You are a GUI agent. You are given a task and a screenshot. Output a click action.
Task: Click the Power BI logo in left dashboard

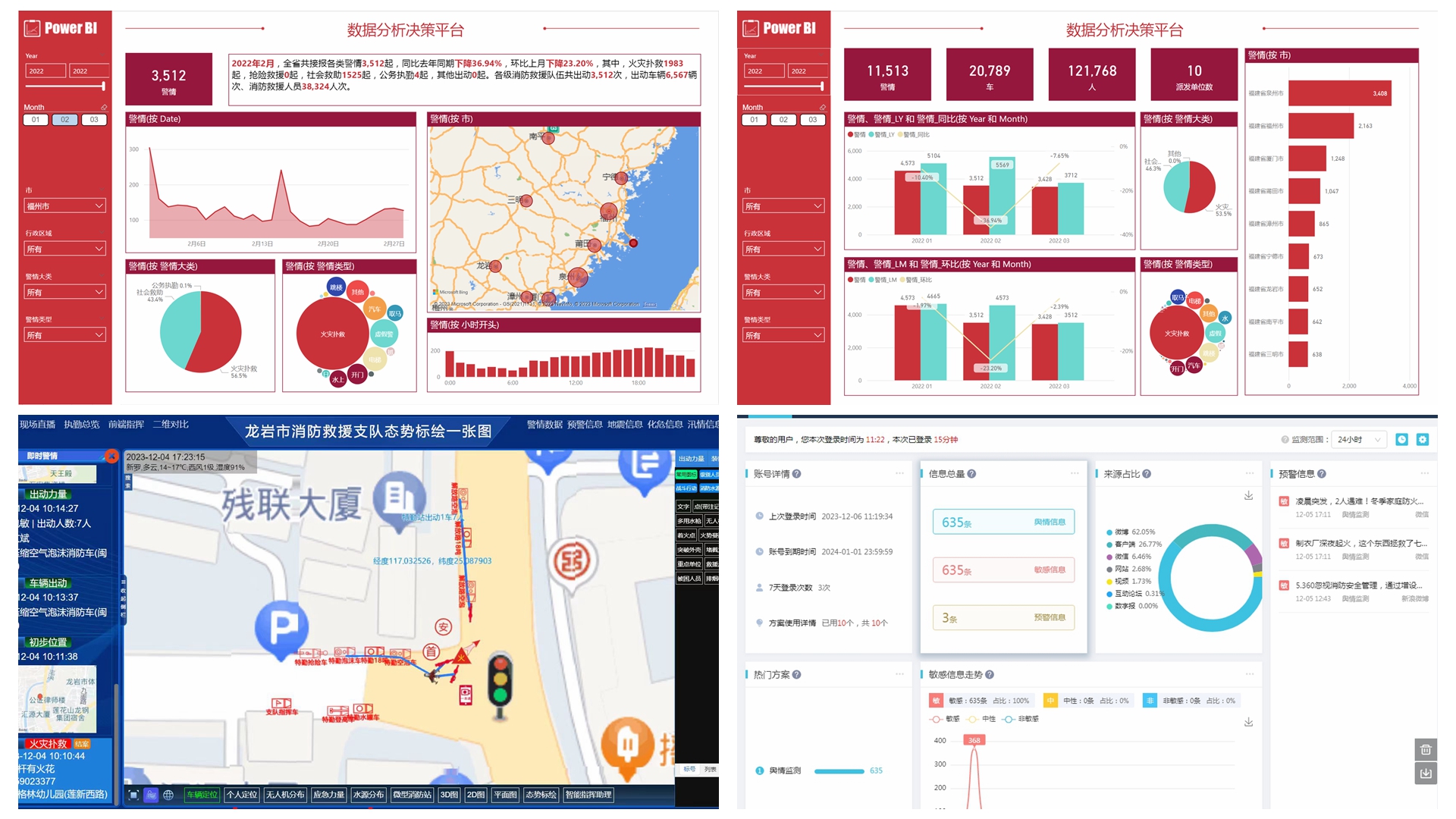(61, 28)
